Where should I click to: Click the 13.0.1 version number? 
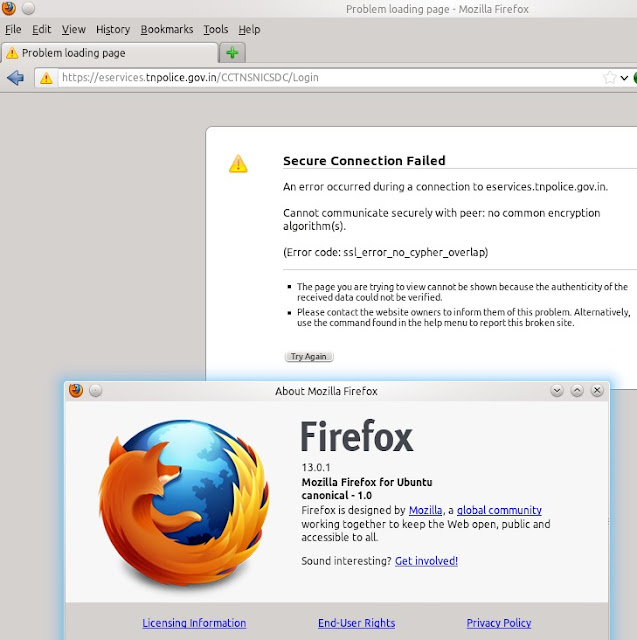(x=316, y=467)
